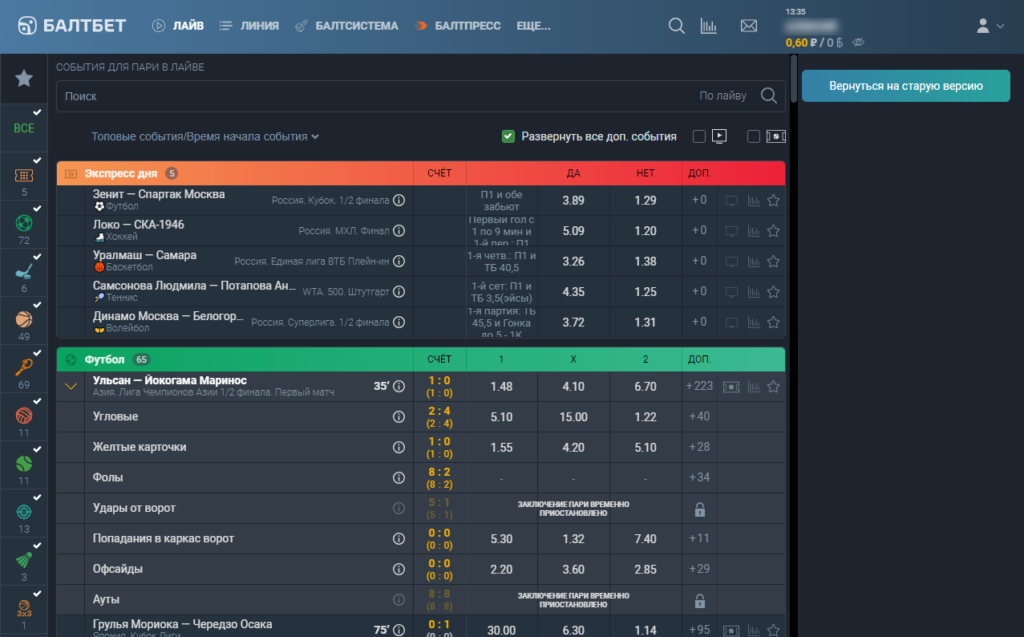Screen dimensions: 1024x637
Task: Expand +29 markets for Офсайды
Action: tap(699, 569)
